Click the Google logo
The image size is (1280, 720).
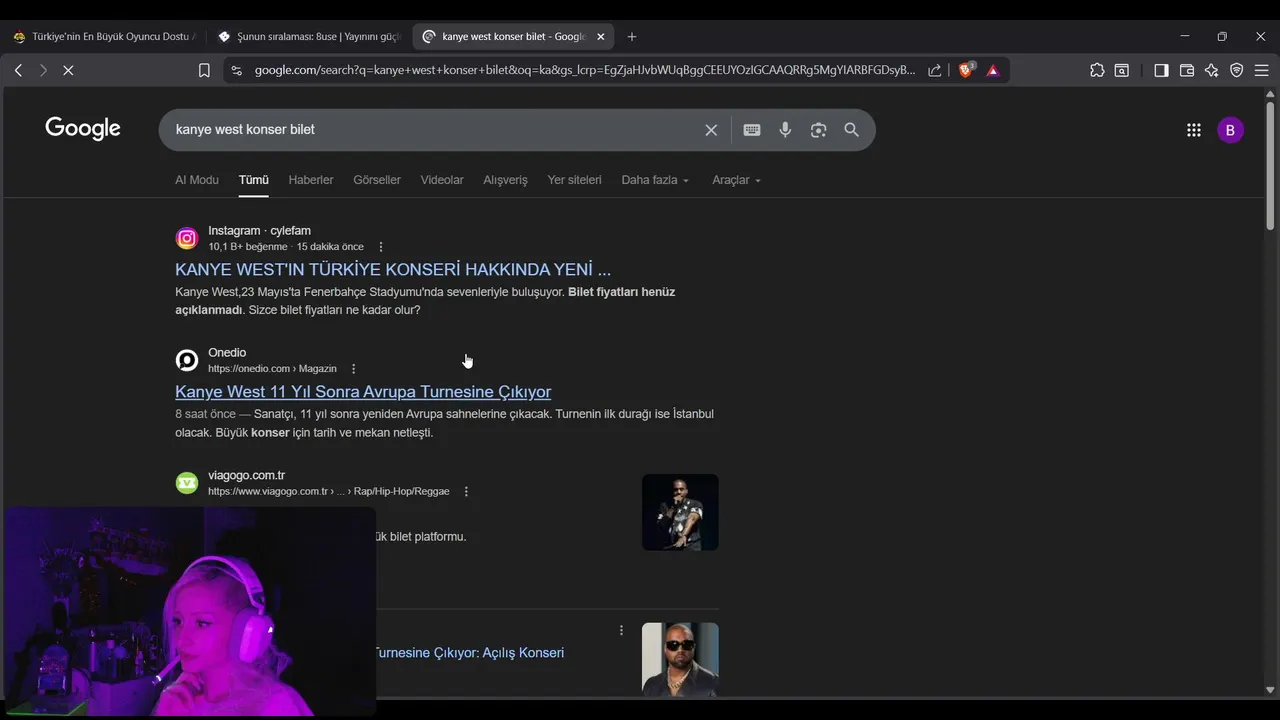(83, 128)
